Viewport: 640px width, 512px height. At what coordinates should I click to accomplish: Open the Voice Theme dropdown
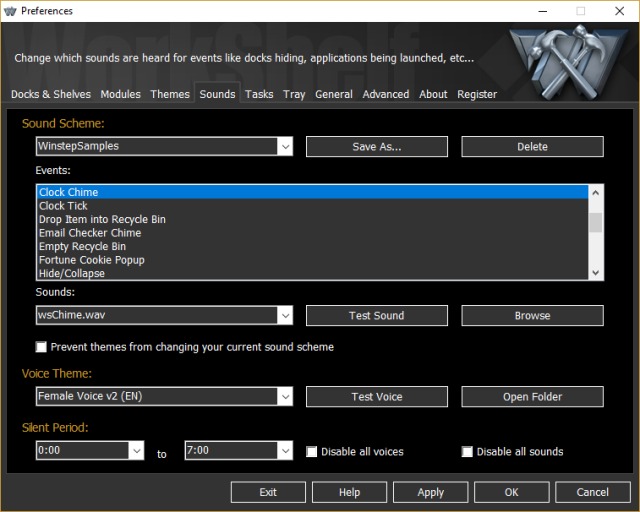click(284, 397)
